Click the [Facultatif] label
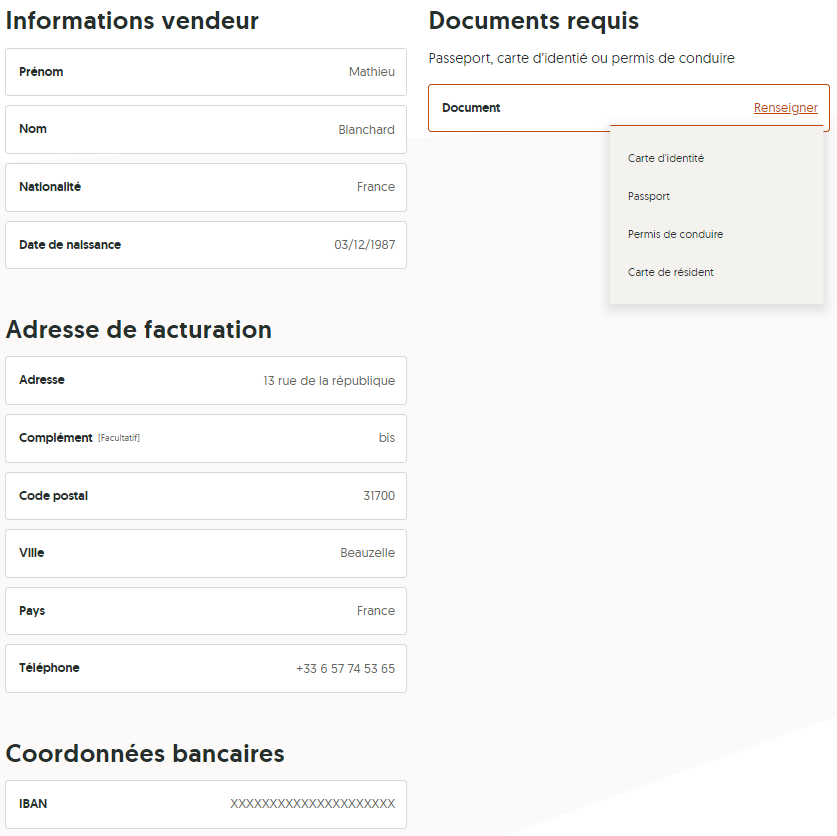The image size is (837, 836). (119, 438)
